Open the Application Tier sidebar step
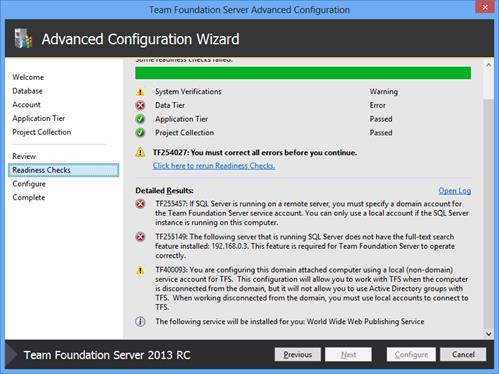Image resolution: width=499 pixels, height=374 pixels. pos(39,118)
